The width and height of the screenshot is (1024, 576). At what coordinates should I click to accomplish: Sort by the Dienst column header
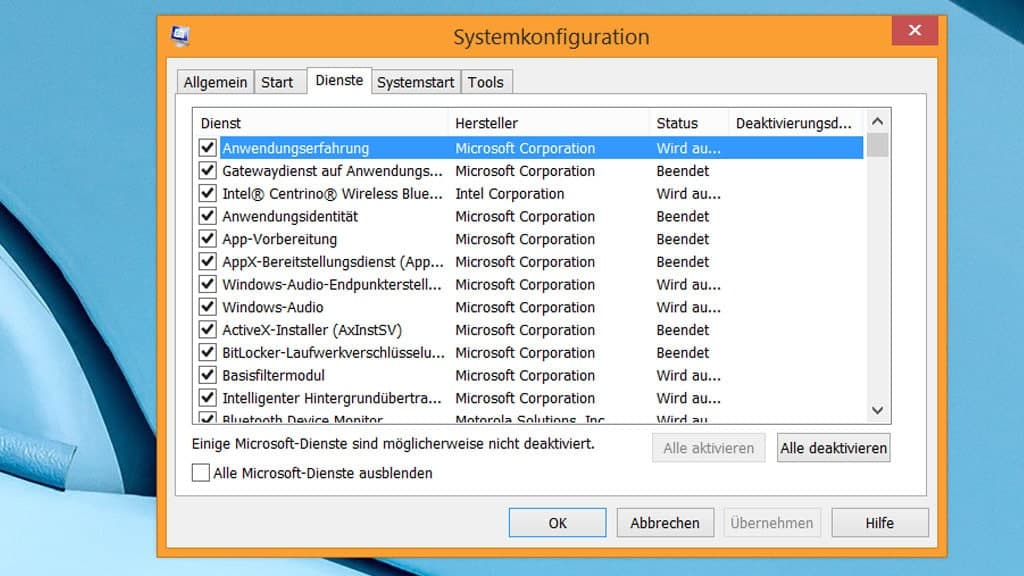(x=321, y=123)
